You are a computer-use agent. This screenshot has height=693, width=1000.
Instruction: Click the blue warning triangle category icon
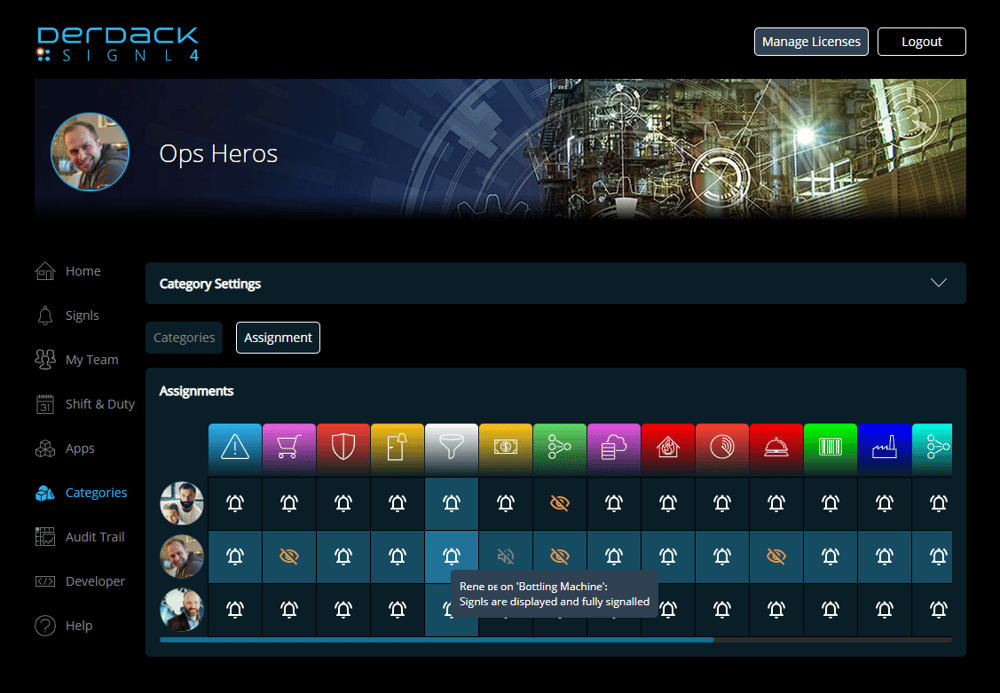(x=235, y=447)
